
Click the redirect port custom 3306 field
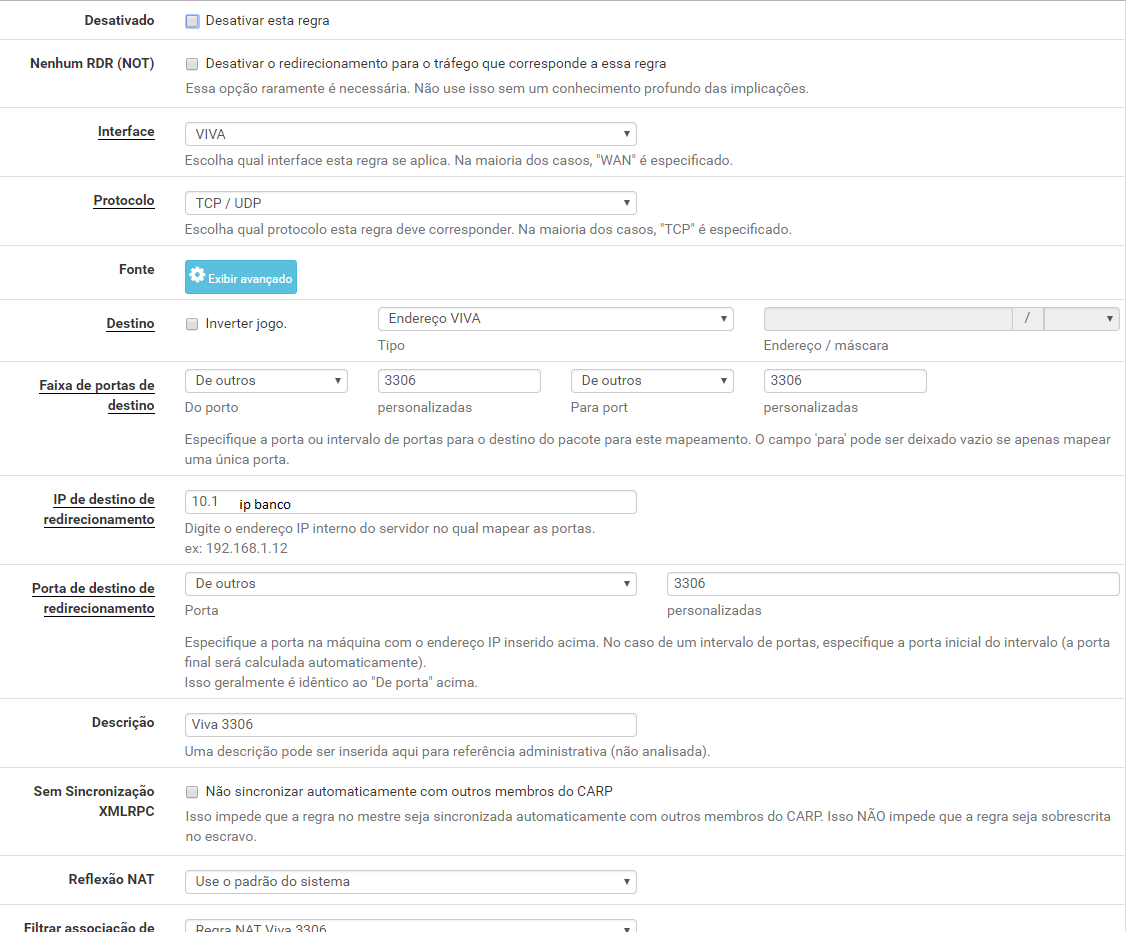tap(892, 584)
